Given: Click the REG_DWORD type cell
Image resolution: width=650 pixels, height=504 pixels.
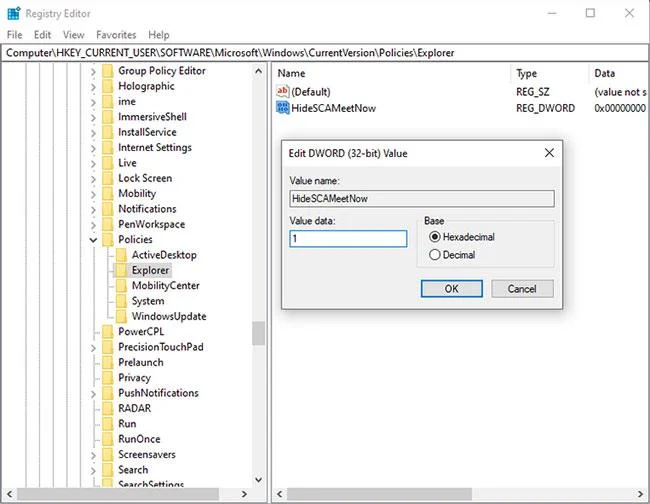Looking at the screenshot, I should pyautogui.click(x=545, y=108).
